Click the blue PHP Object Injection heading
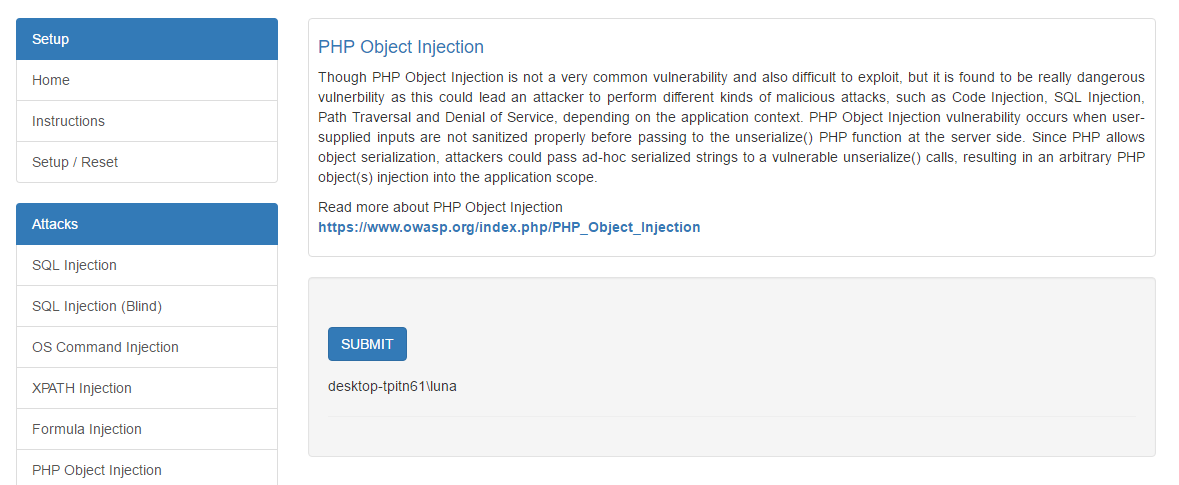 pyautogui.click(x=401, y=47)
